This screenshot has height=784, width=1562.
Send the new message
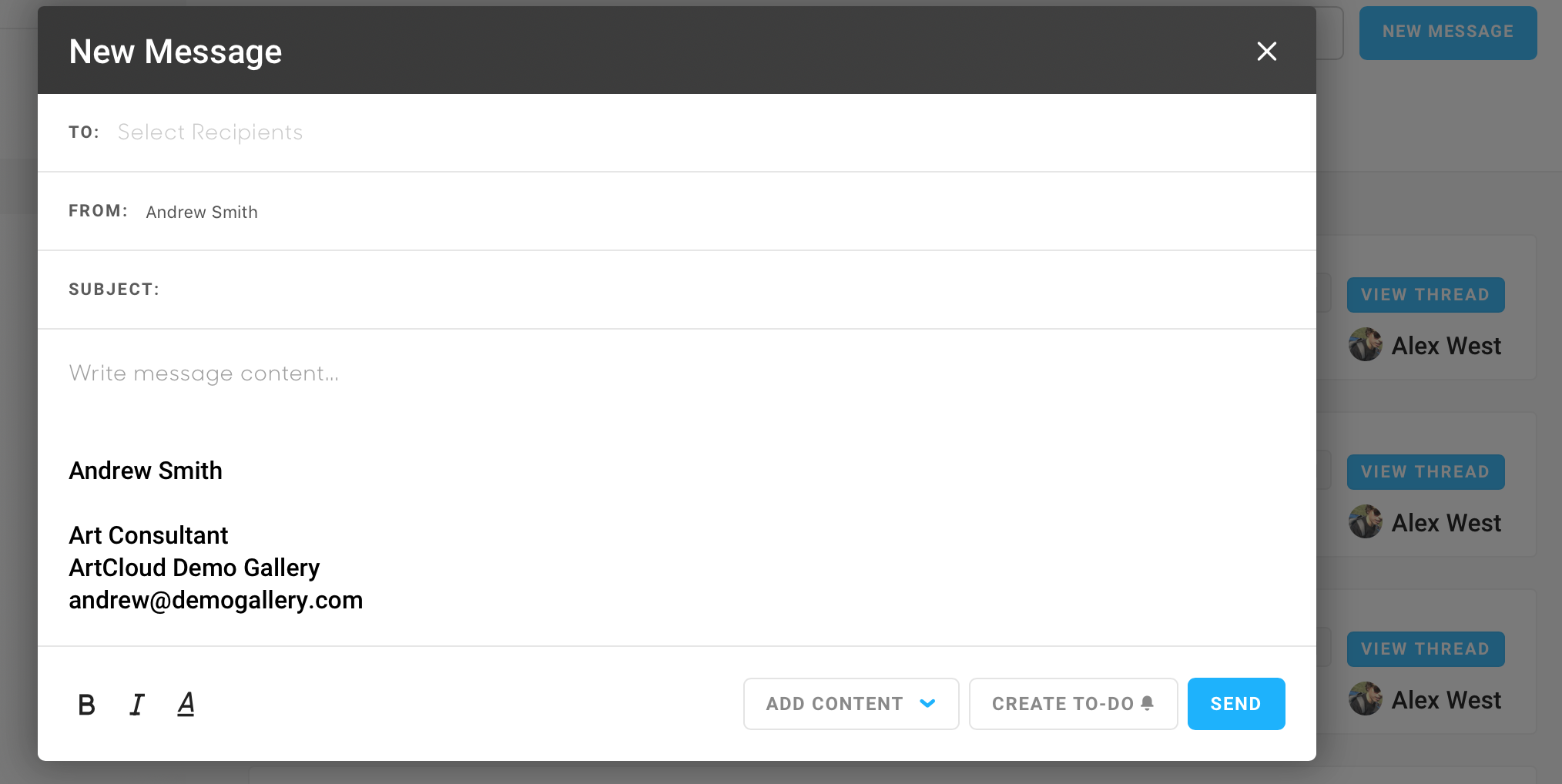tap(1235, 704)
